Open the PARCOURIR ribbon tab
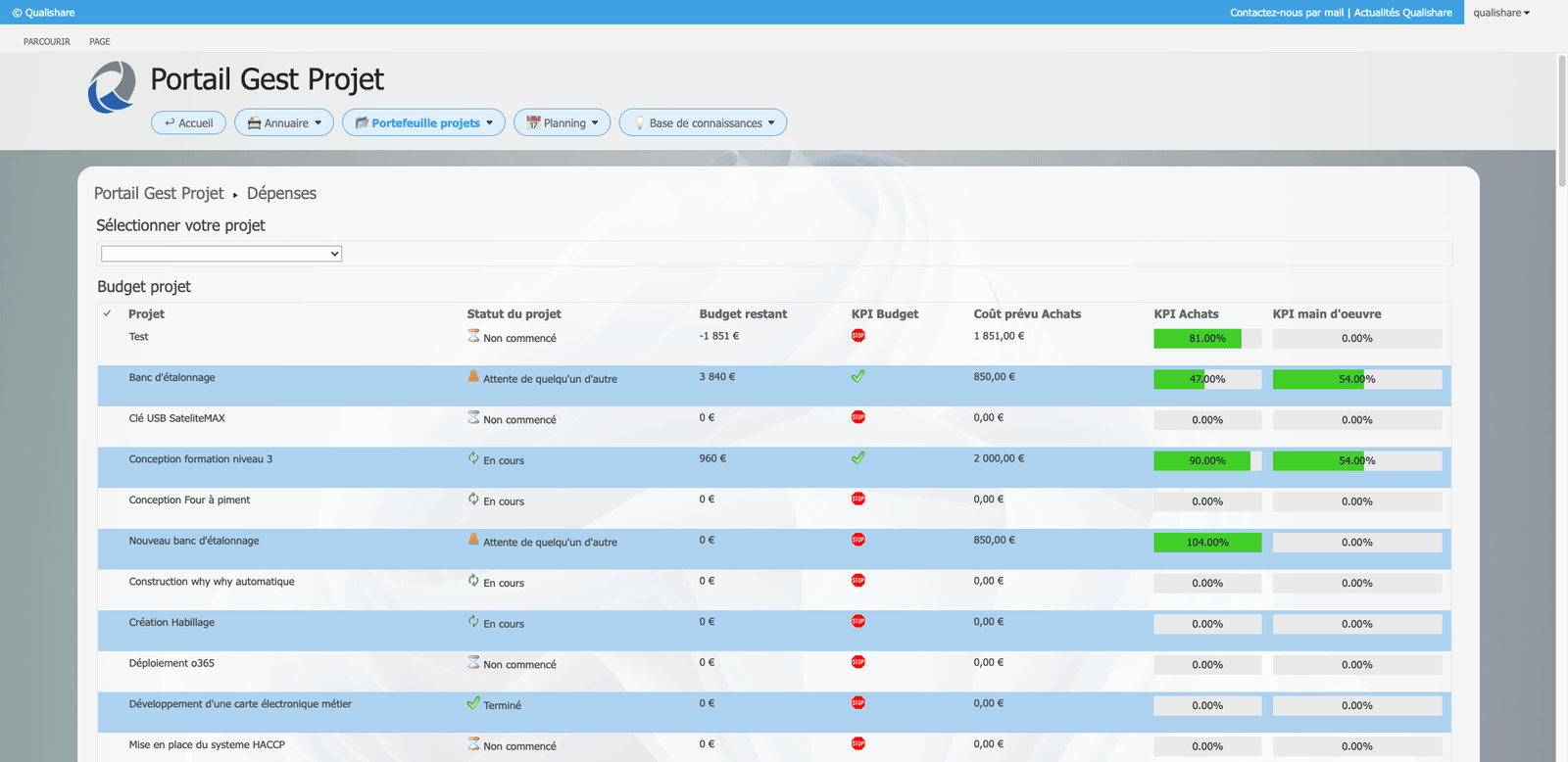 coord(47,42)
